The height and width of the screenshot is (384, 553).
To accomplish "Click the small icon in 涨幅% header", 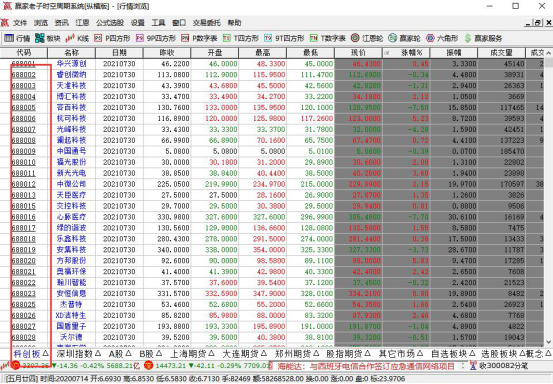I will [x=387, y=53].
